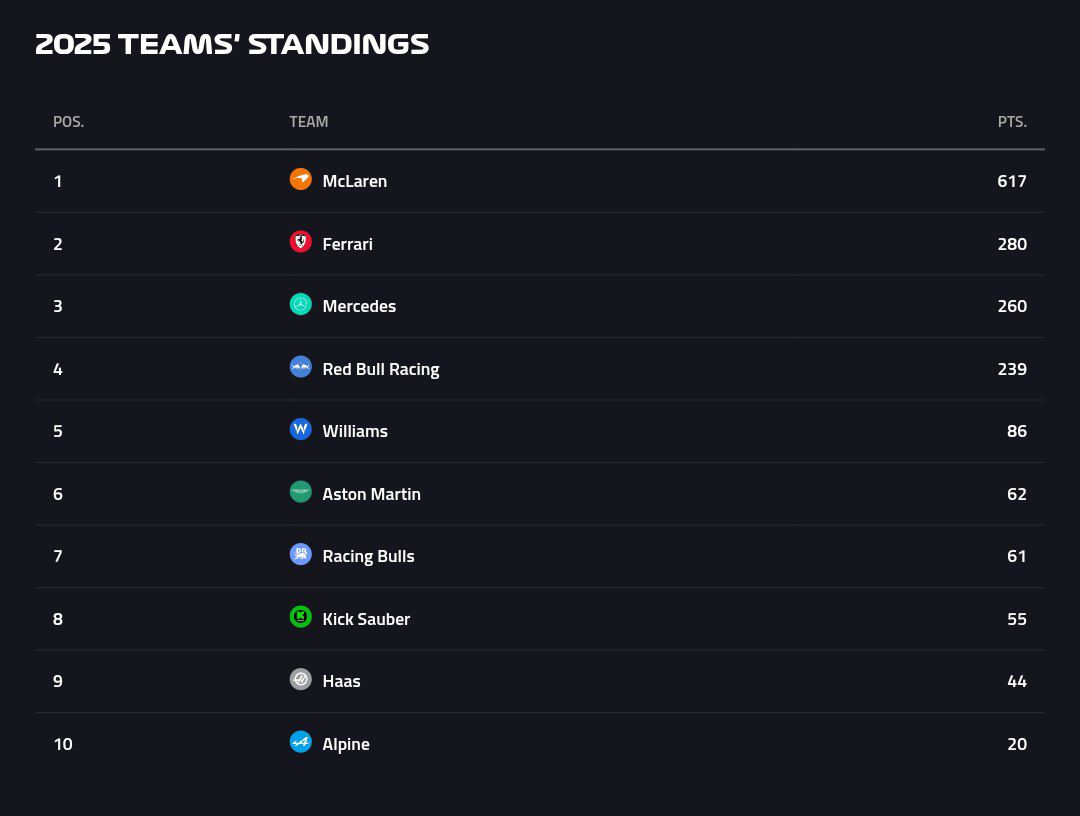The image size is (1080, 816).
Task: Open the Ferrari team name link
Action: point(347,244)
